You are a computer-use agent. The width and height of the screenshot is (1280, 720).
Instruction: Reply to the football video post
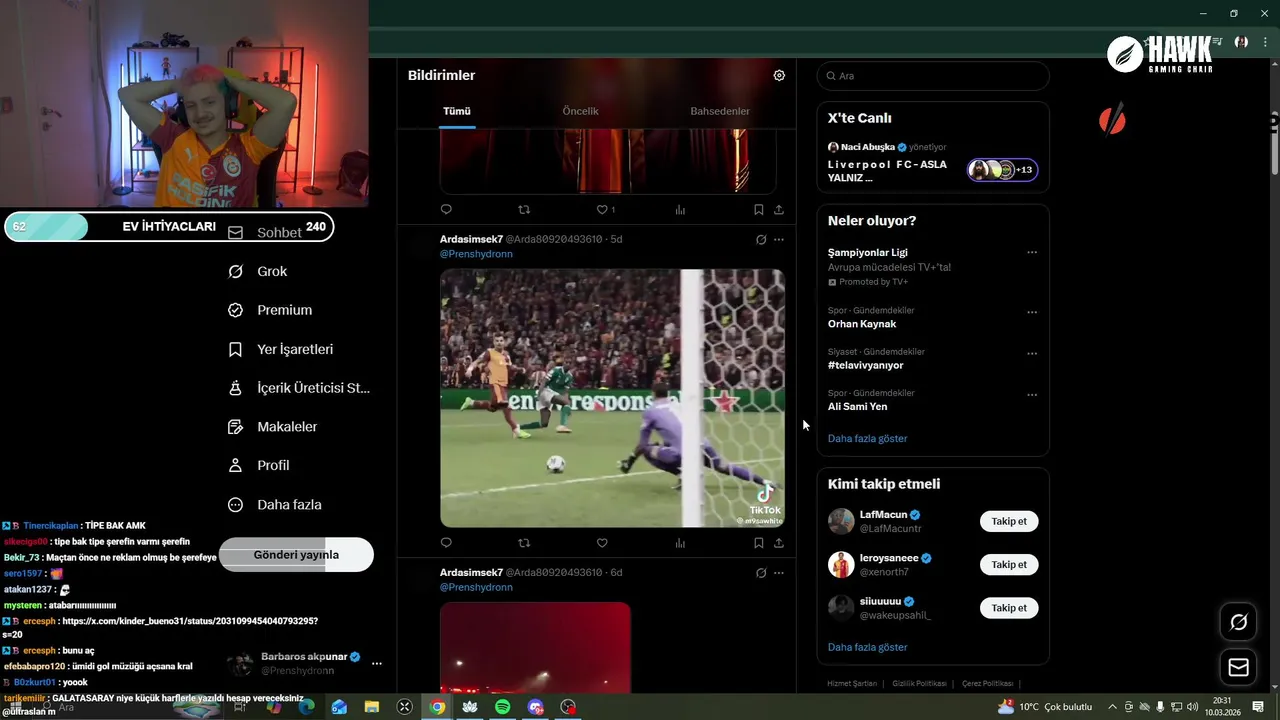coord(446,543)
